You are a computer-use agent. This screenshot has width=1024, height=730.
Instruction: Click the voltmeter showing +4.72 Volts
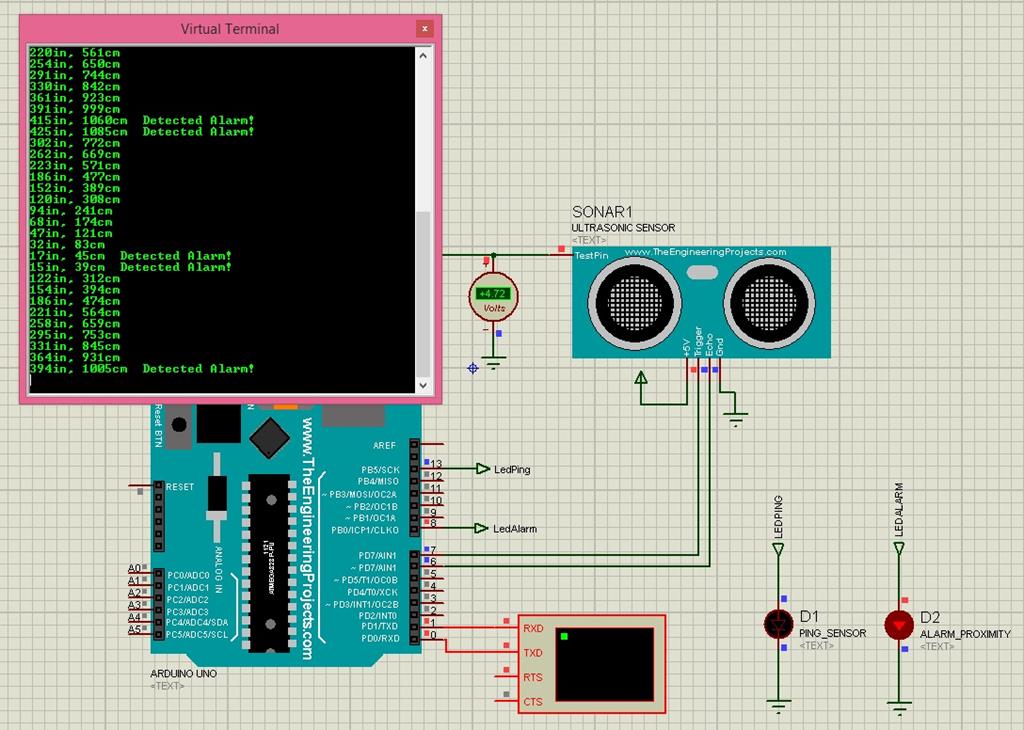pos(493,297)
